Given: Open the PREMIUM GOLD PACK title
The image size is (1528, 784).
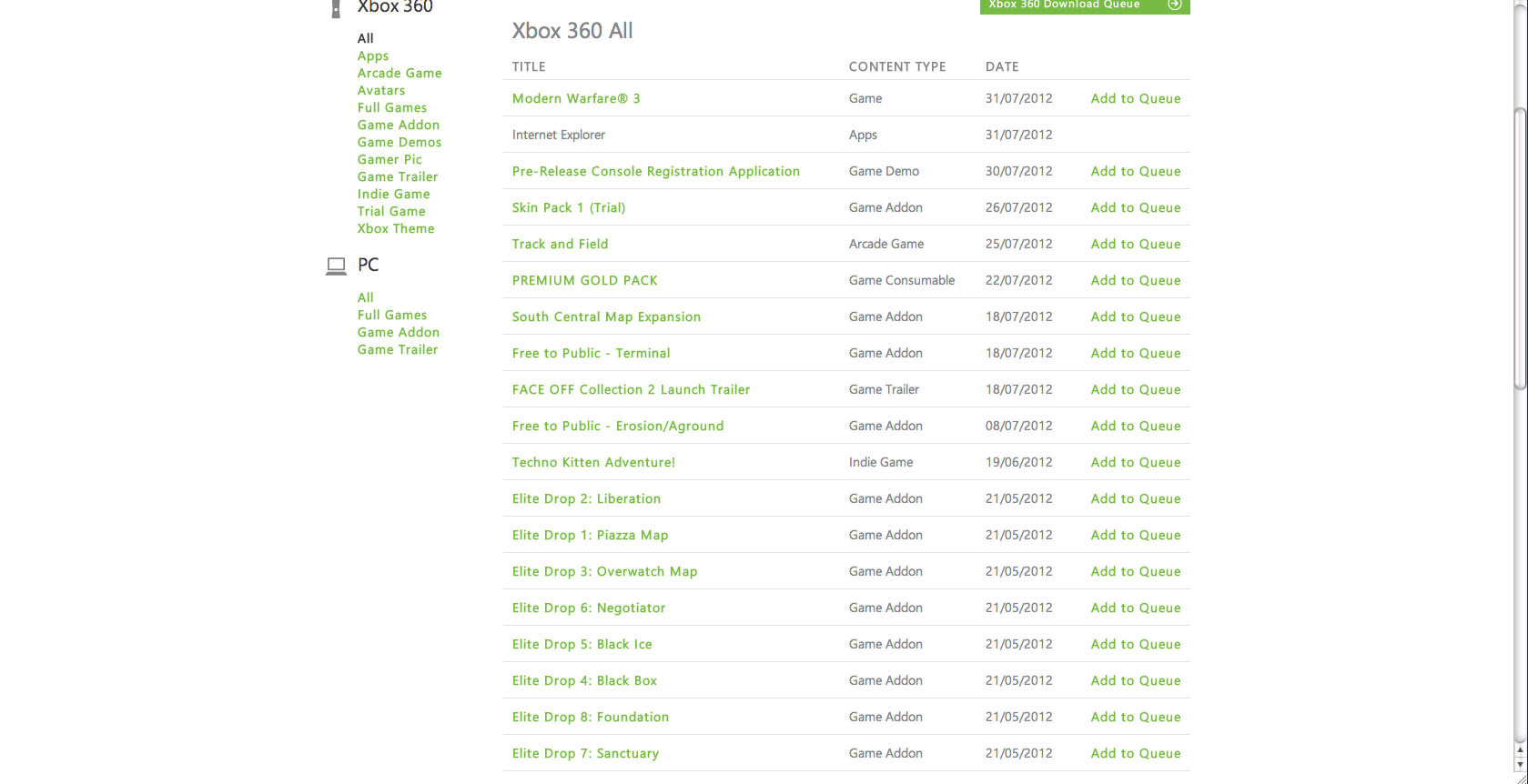Looking at the screenshot, I should point(585,280).
